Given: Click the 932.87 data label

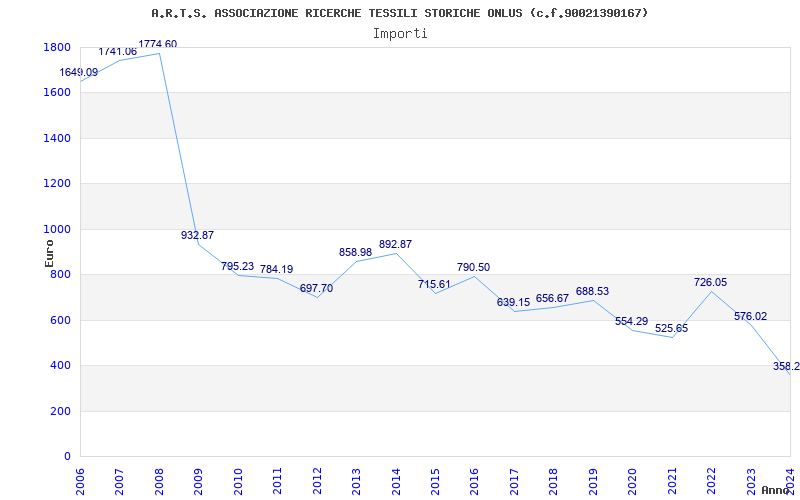Looking at the screenshot, I should coord(197,236).
